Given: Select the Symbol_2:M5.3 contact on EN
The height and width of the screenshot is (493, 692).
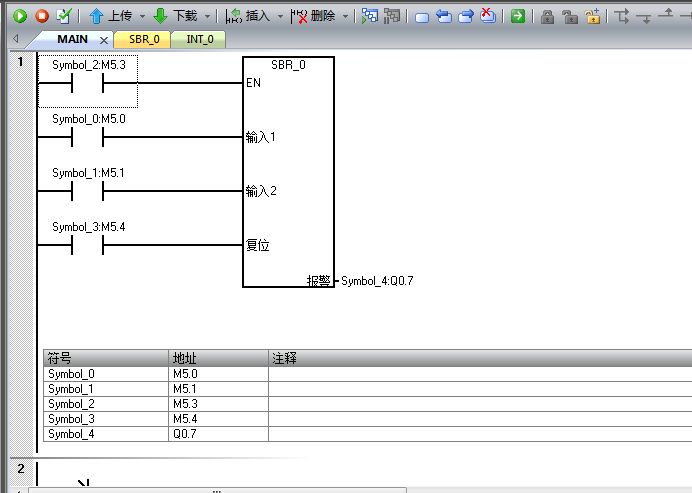Looking at the screenshot, I should click(x=87, y=83).
